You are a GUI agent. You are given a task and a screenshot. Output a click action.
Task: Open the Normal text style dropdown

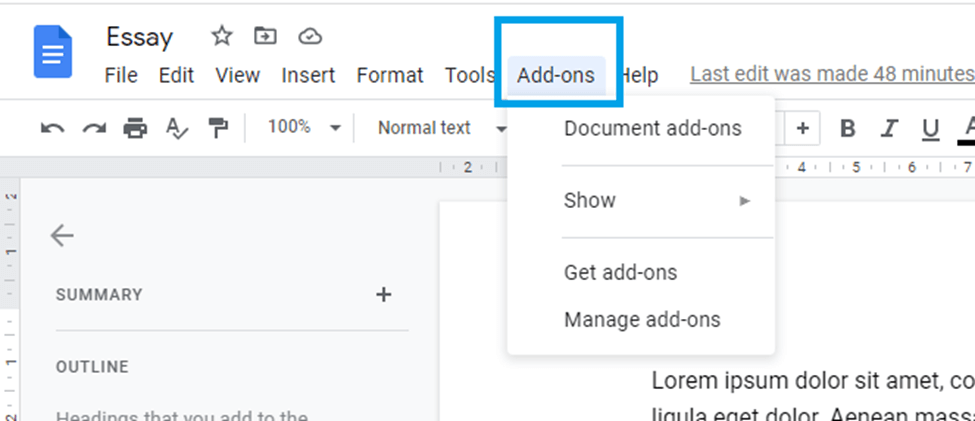(x=442, y=128)
